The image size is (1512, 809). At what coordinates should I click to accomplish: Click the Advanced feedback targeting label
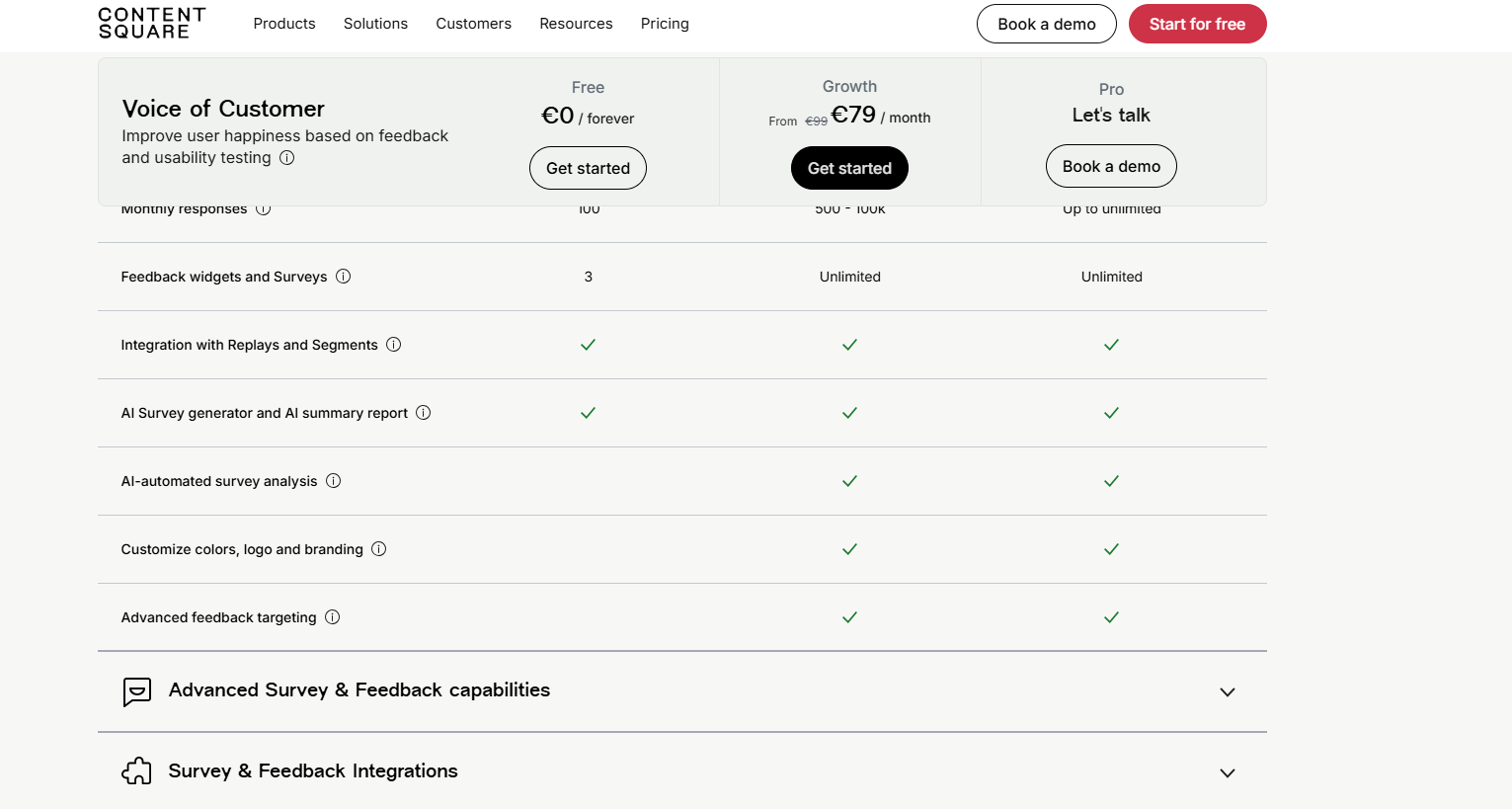tap(218, 617)
